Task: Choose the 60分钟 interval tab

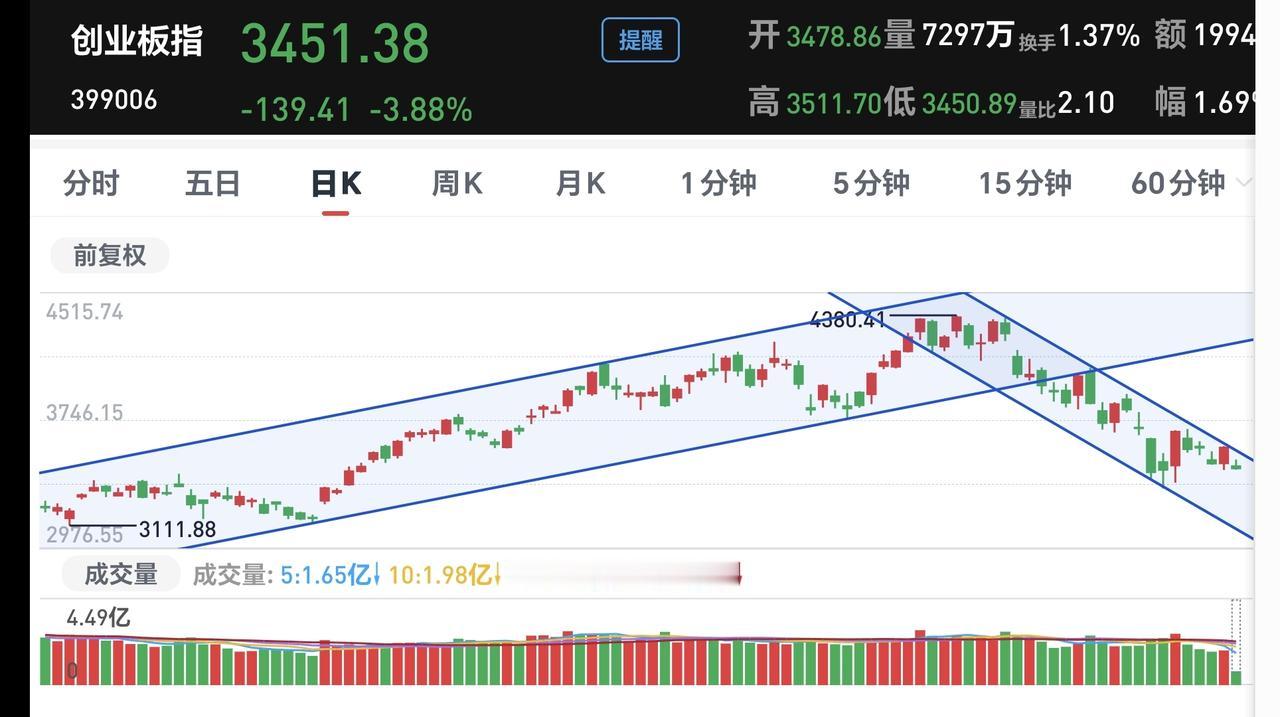Action: [x=1178, y=183]
